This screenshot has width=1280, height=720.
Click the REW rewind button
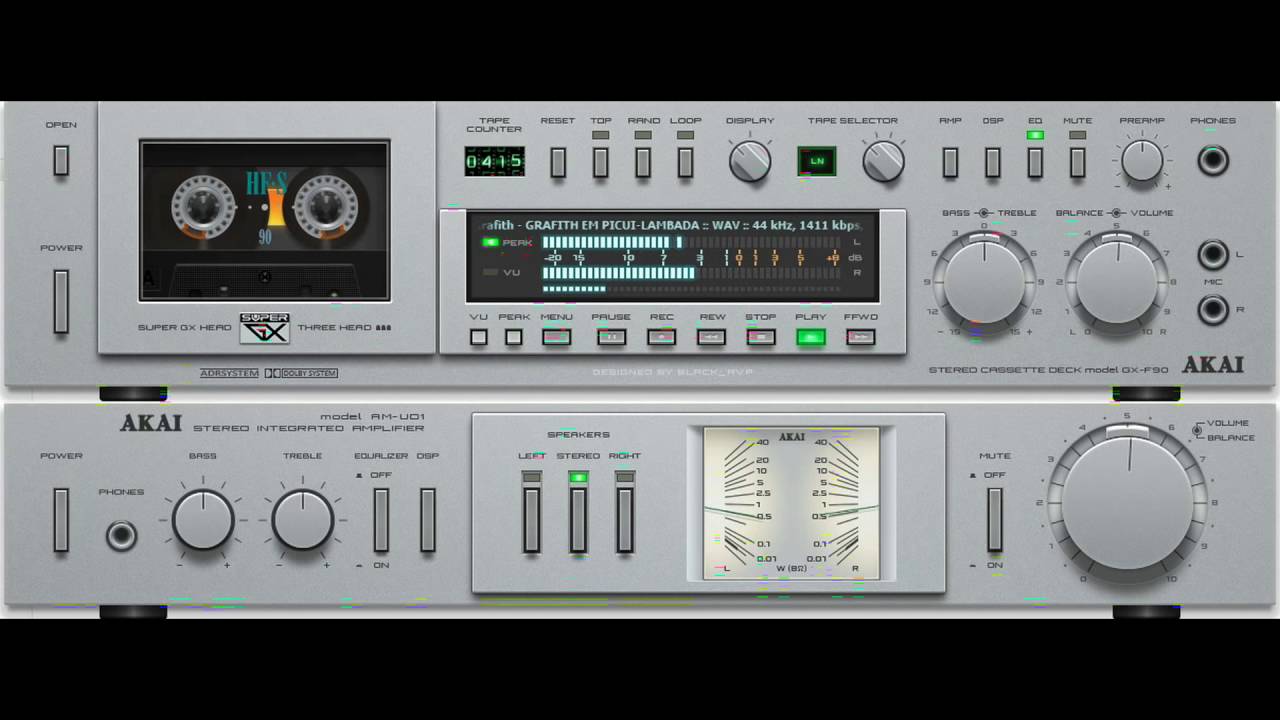[711, 337]
